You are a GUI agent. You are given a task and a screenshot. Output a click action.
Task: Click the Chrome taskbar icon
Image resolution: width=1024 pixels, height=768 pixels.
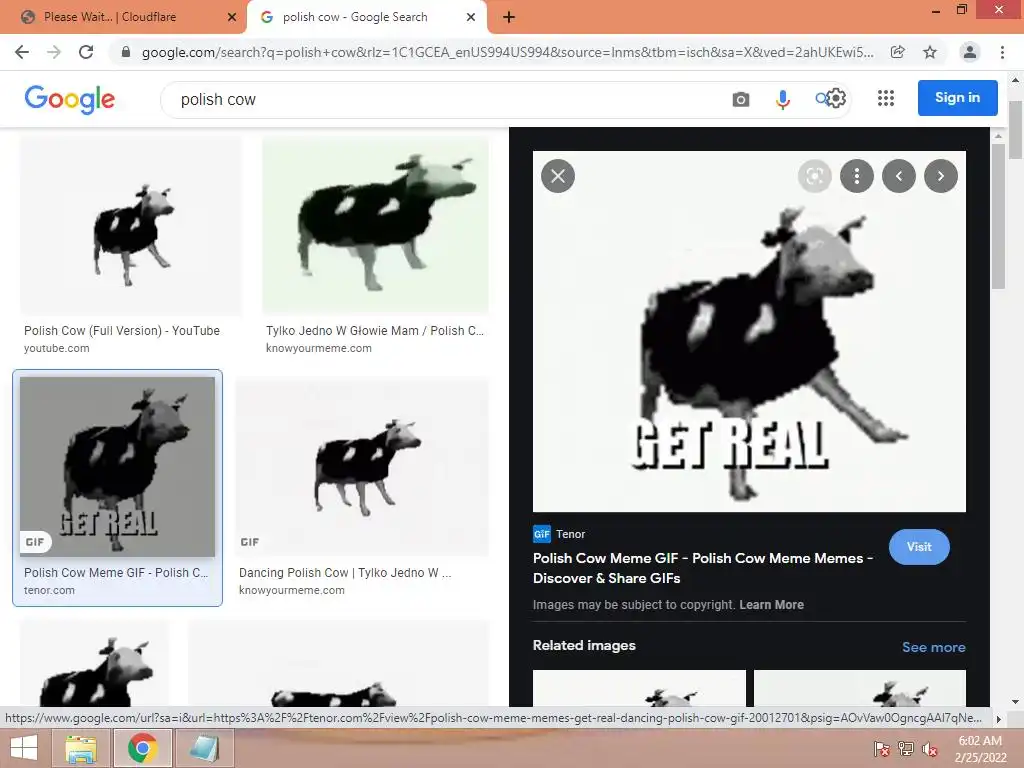142,748
